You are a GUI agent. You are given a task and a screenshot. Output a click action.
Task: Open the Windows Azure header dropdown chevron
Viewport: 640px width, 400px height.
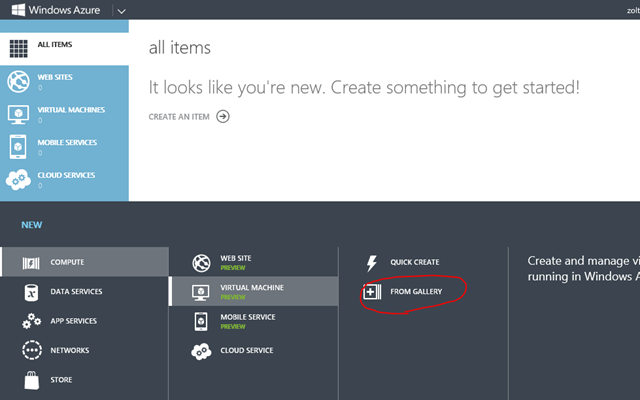point(121,11)
